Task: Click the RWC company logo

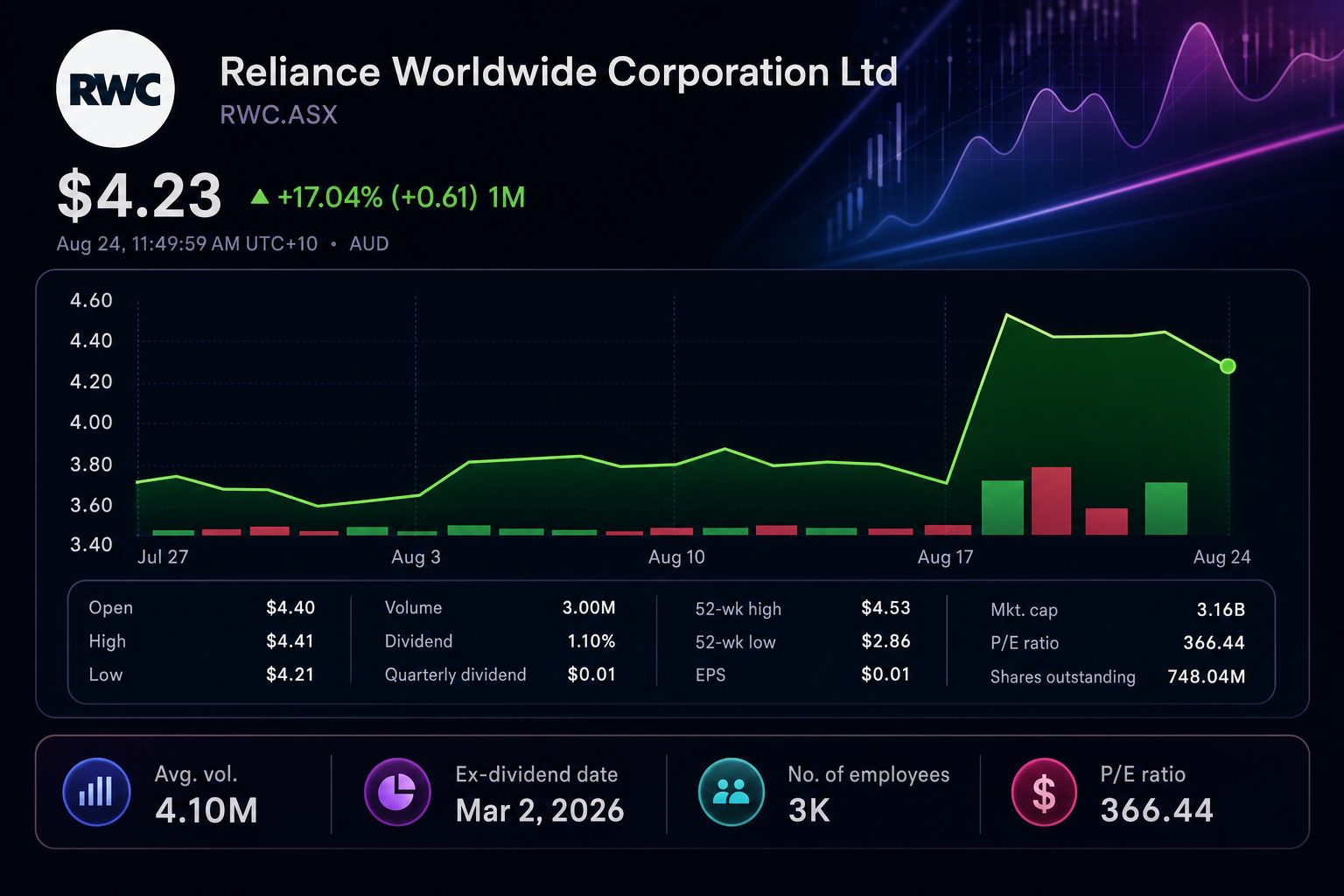Action: pos(115,88)
